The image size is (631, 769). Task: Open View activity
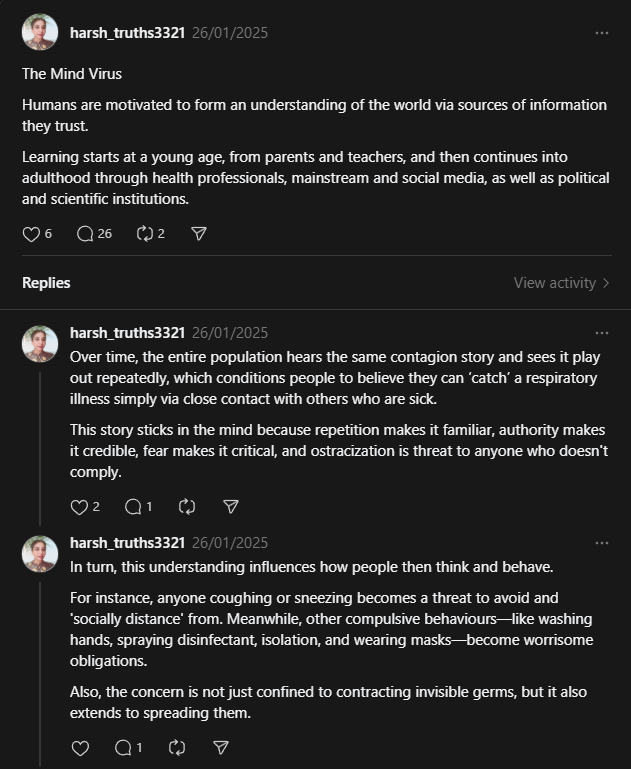(x=561, y=283)
